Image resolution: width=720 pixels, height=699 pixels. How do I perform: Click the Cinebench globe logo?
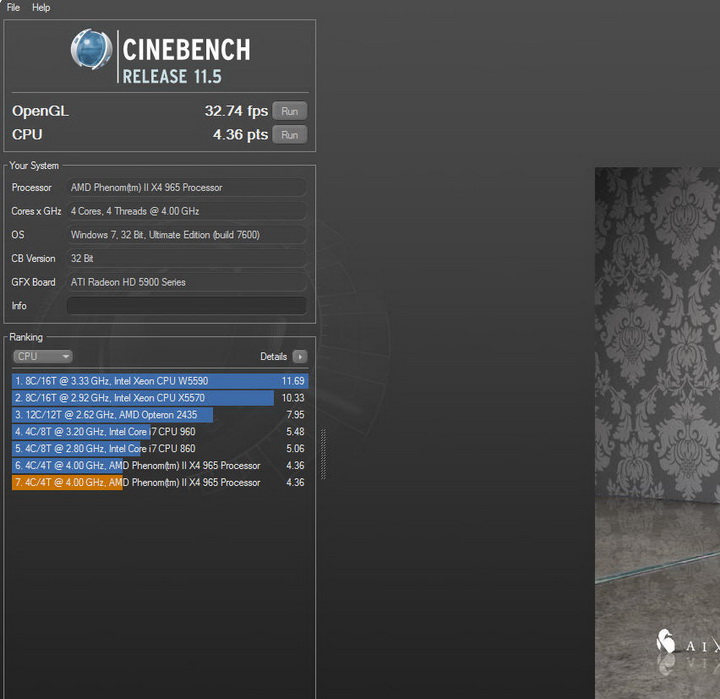click(91, 50)
